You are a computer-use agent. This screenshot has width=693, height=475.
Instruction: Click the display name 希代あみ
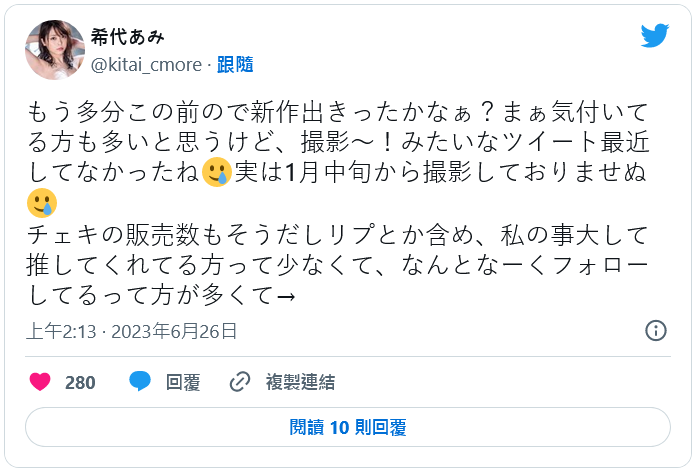(128, 37)
